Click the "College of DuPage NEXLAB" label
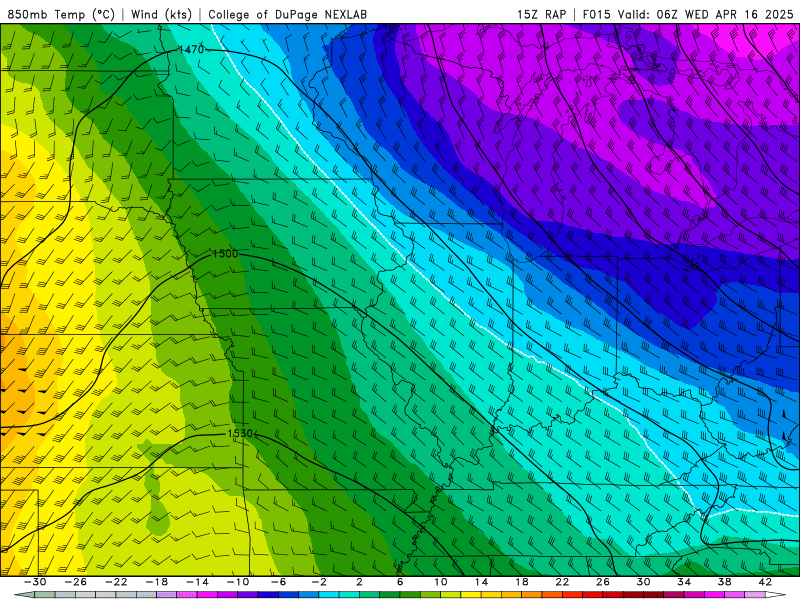This screenshot has height=600, width=800. pos(287,14)
